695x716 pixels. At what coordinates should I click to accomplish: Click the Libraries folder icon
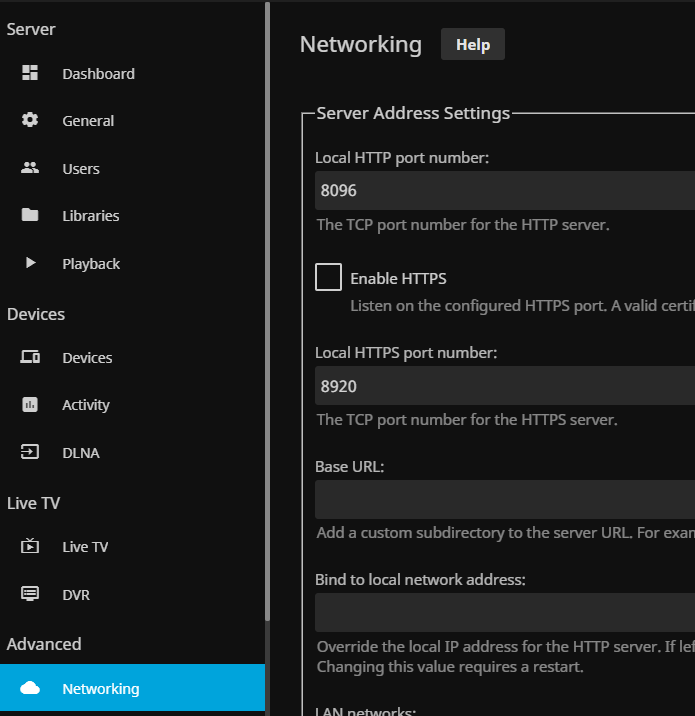[x=30, y=215]
